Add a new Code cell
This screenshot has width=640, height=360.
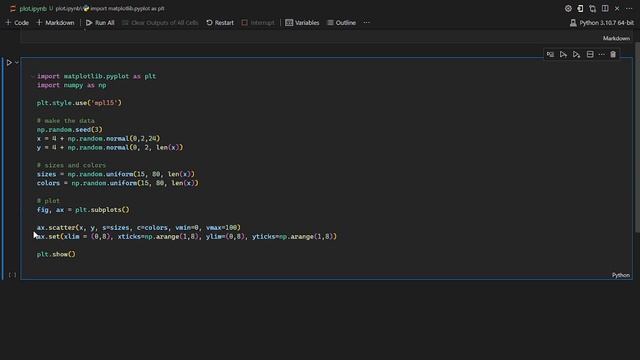pos(17,22)
